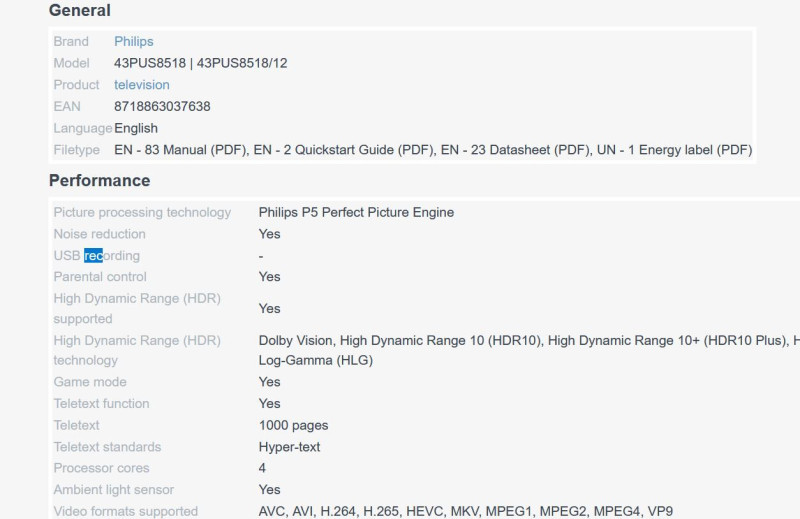Click the 1000 pages teletext value
This screenshot has width=800, height=519.
293,426
